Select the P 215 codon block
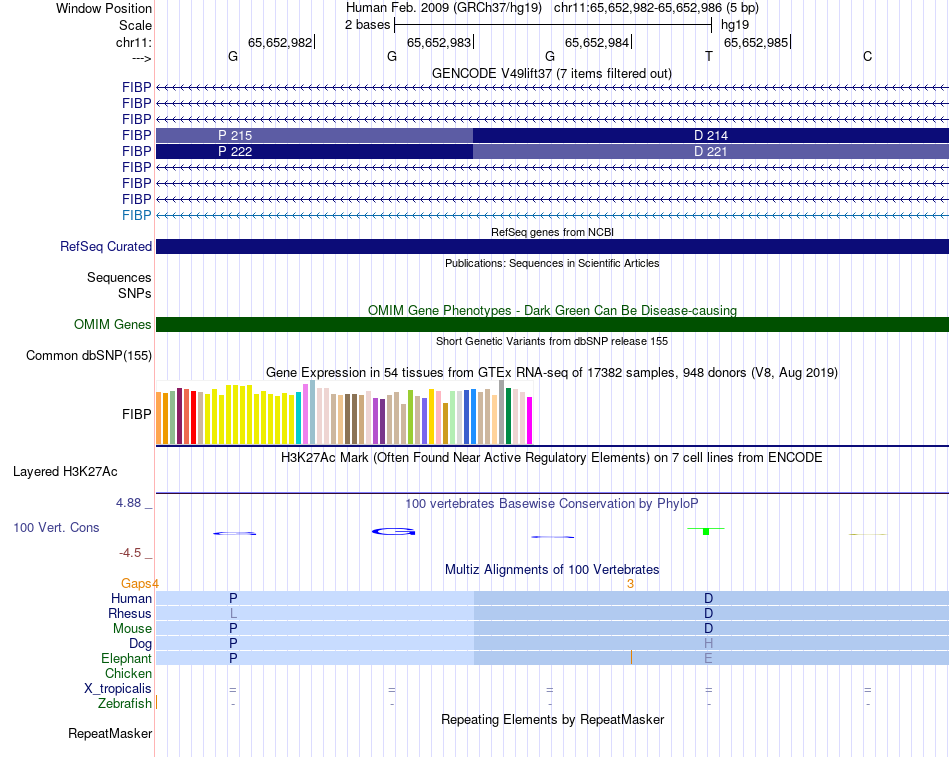950x757 pixels. [314, 135]
